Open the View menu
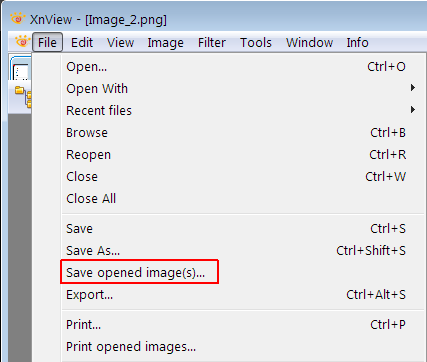The width and height of the screenshot is (427, 362). tap(120, 43)
